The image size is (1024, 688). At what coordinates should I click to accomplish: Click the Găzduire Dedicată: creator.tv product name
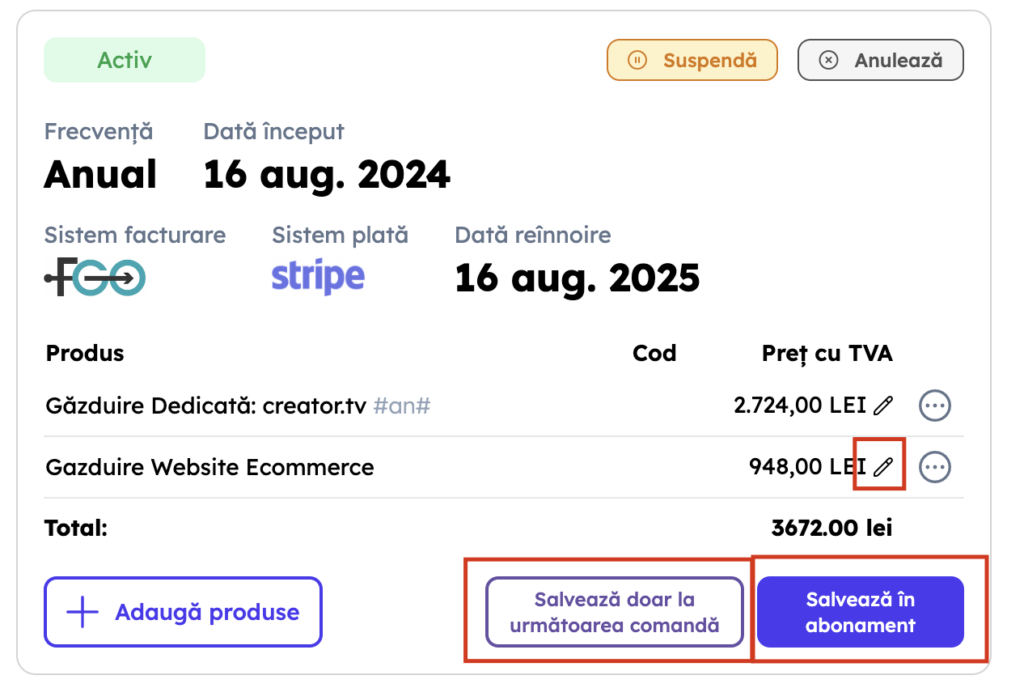(205, 406)
